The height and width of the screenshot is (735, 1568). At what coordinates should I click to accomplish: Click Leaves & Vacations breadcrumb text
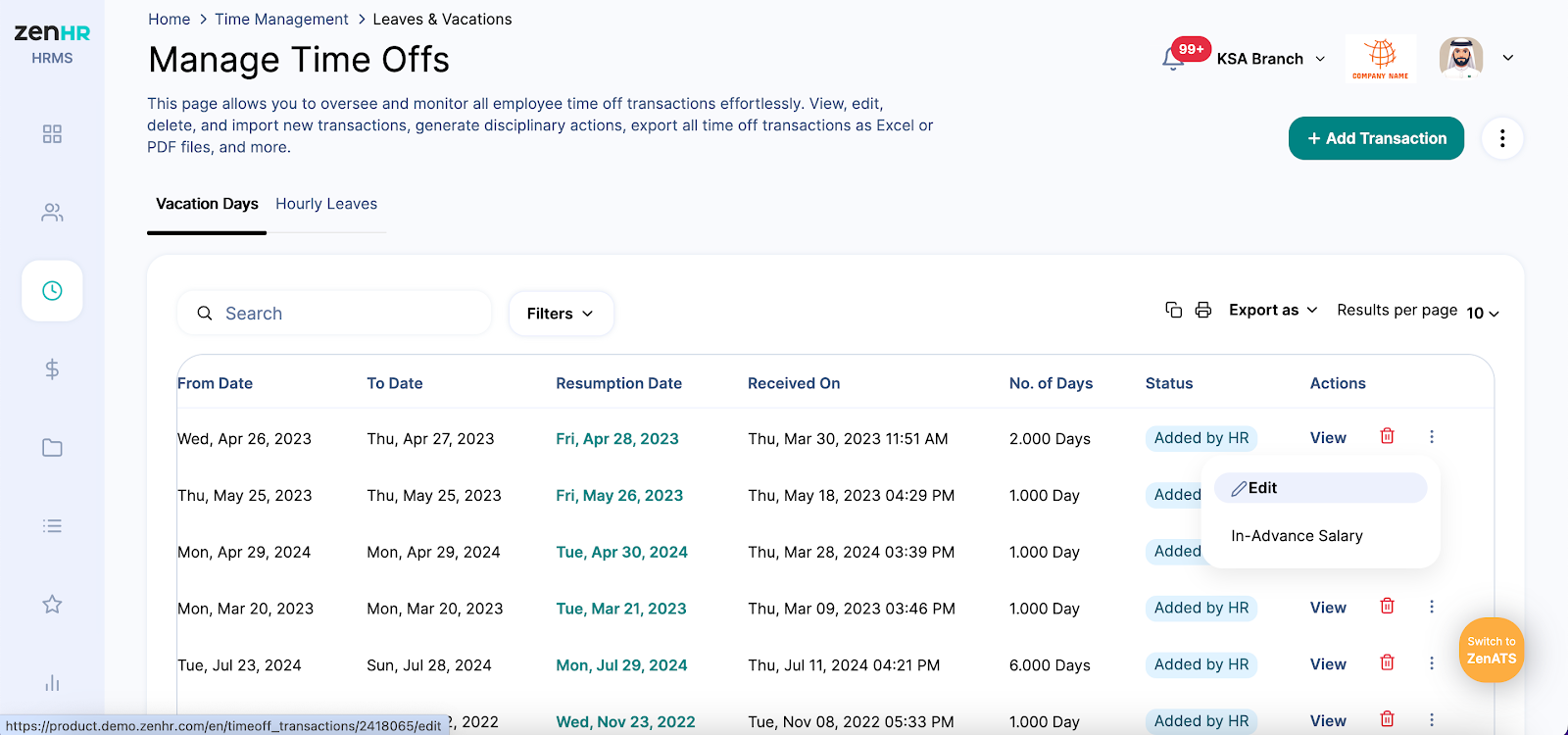coord(442,20)
